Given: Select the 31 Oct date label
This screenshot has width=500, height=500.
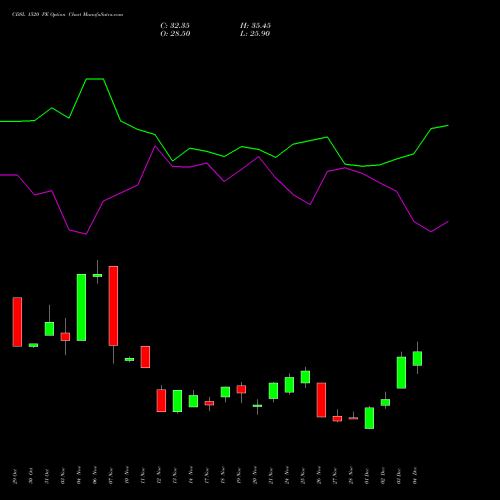Looking at the screenshot, I should [47, 476].
